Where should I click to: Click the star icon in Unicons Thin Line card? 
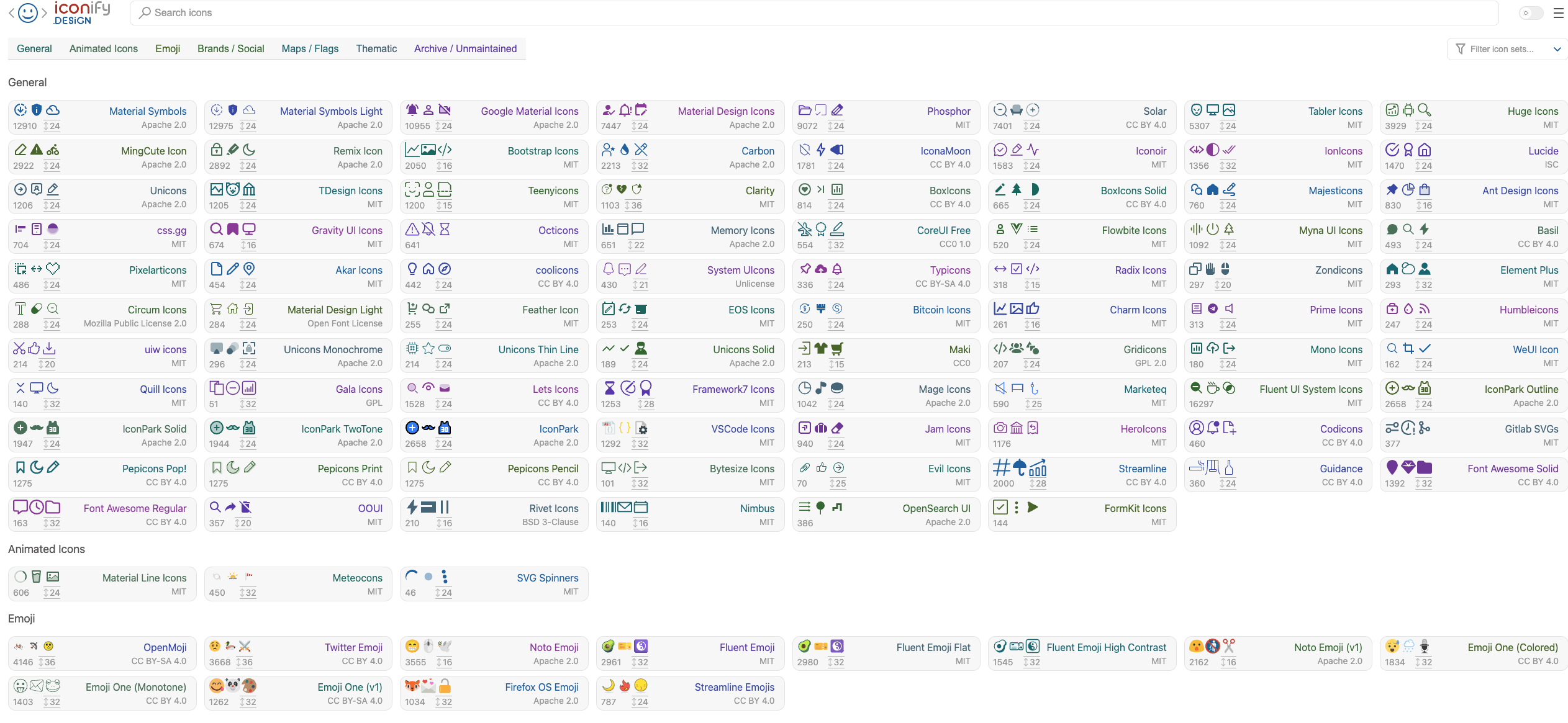click(428, 348)
